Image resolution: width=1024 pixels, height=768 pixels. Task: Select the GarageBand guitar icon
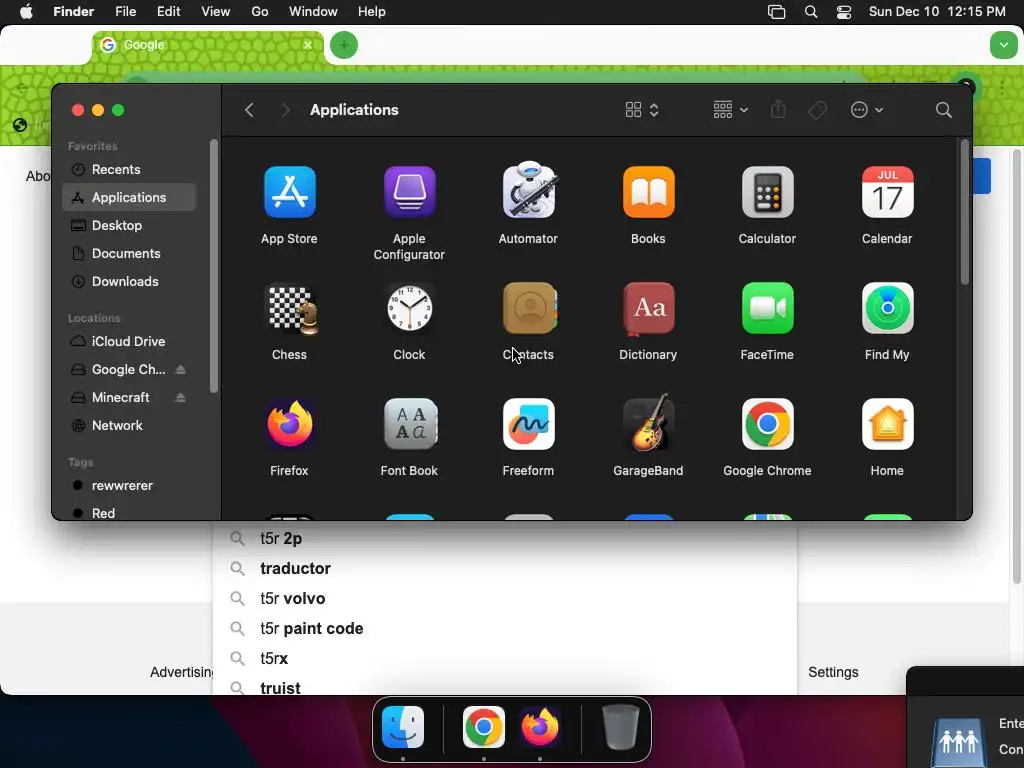tap(648, 423)
